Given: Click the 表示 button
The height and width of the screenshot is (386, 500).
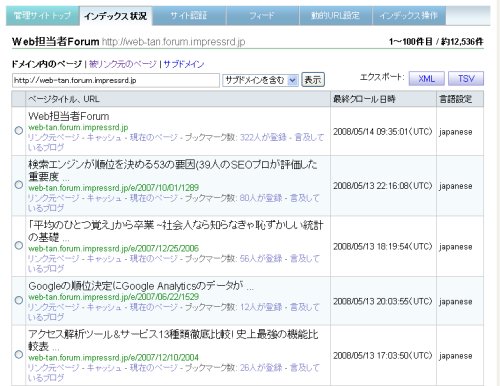Looking at the screenshot, I should (x=313, y=80).
